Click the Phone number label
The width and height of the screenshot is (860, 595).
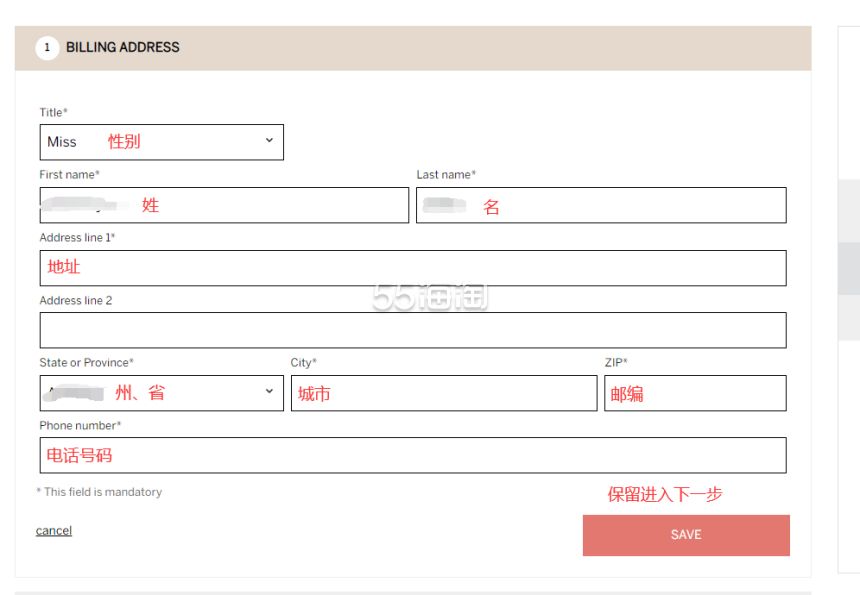tap(80, 426)
